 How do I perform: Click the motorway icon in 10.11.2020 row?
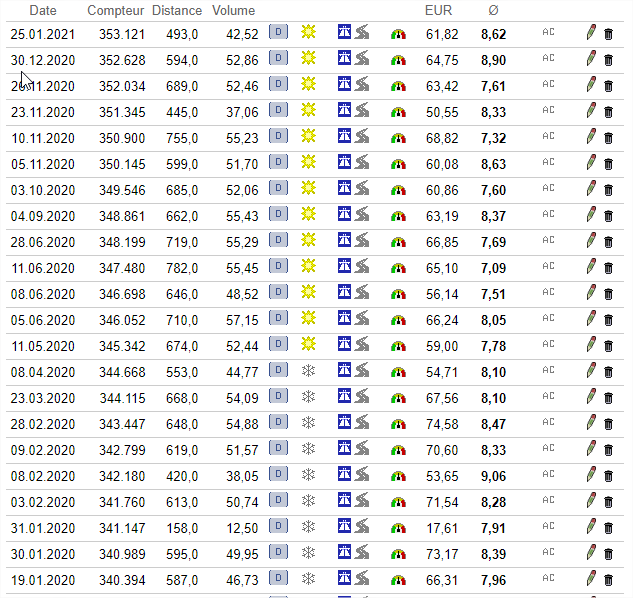point(344,137)
